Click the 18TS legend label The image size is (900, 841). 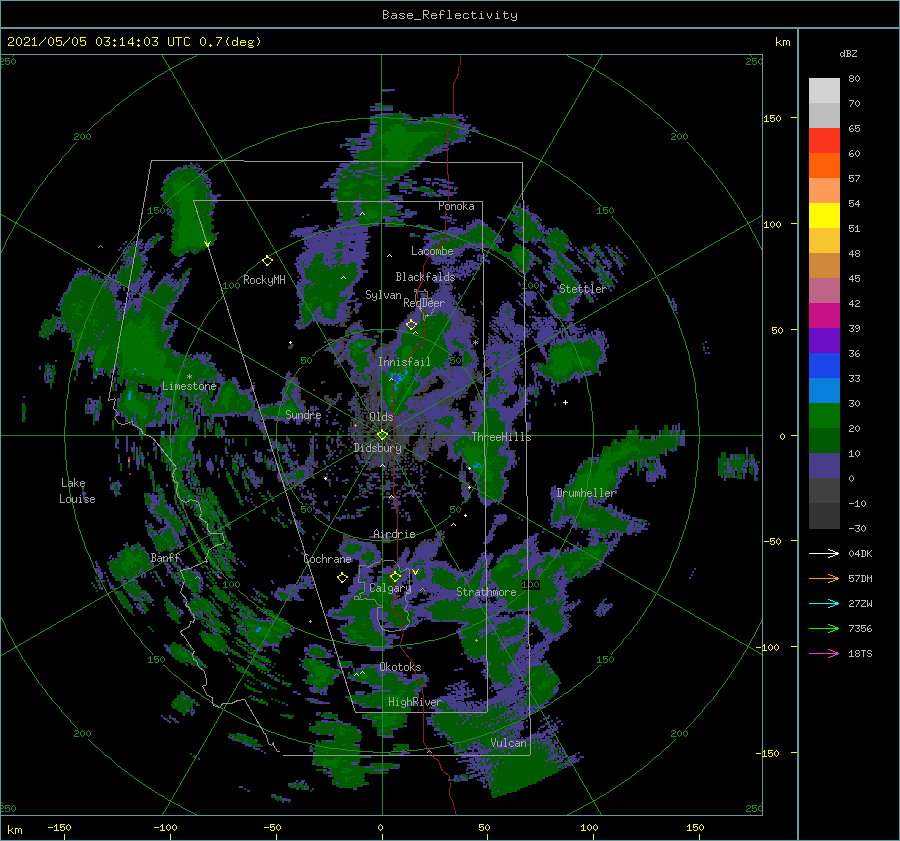[x=860, y=653]
